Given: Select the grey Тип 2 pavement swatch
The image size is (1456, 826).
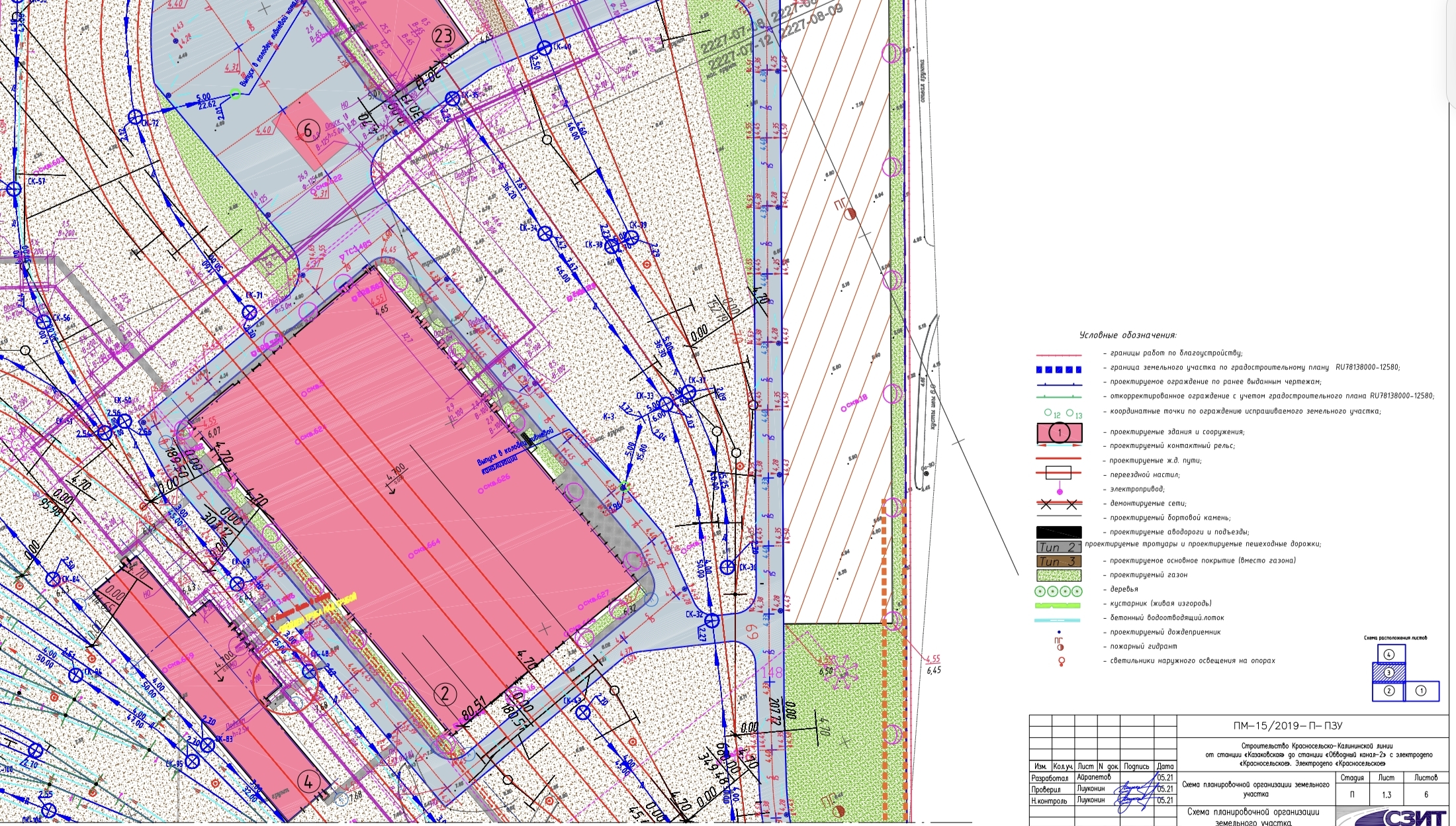Looking at the screenshot, I should click(x=1058, y=547).
